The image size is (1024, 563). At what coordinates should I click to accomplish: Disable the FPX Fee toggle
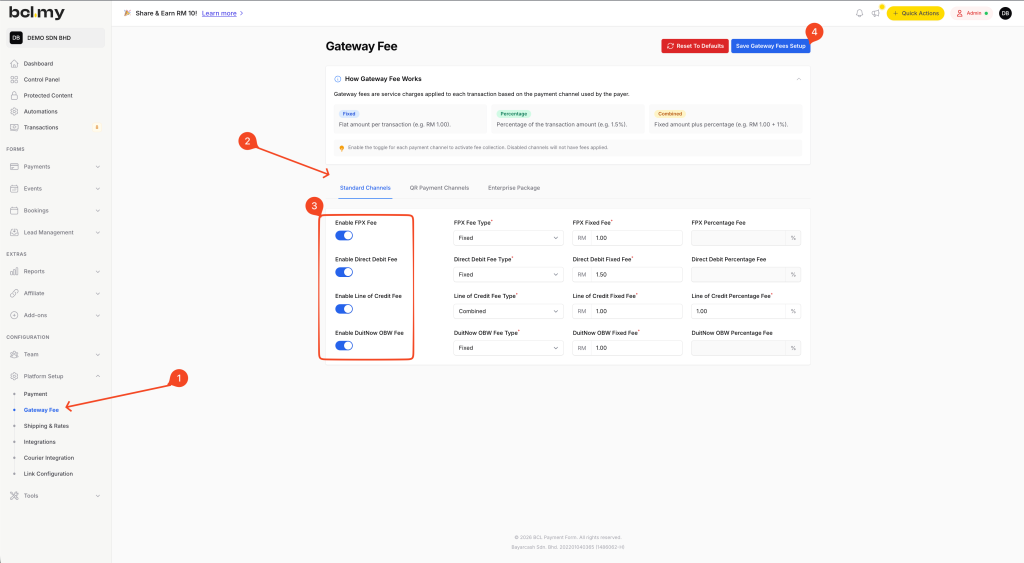coord(344,235)
